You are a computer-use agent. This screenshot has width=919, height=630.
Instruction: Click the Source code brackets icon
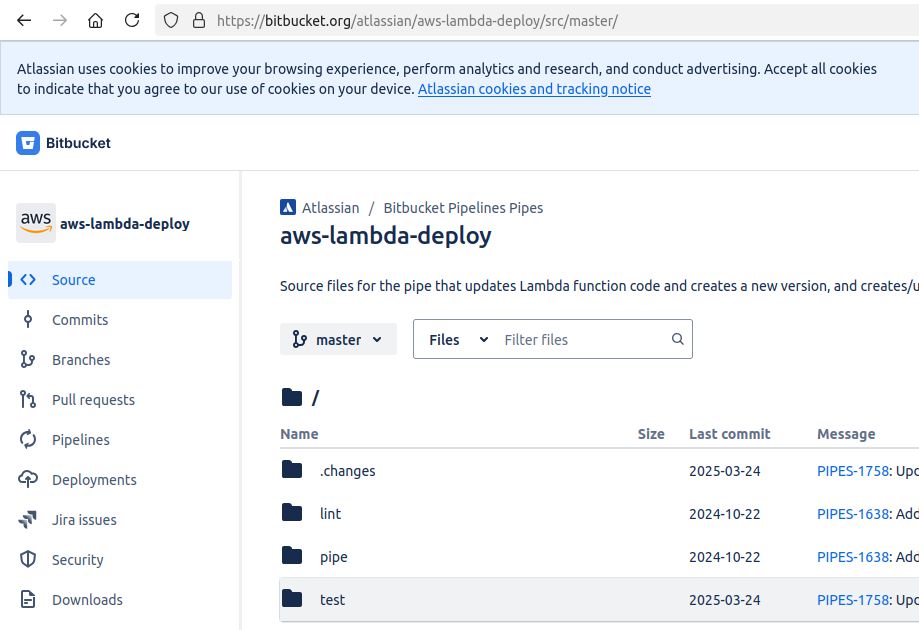(28, 280)
